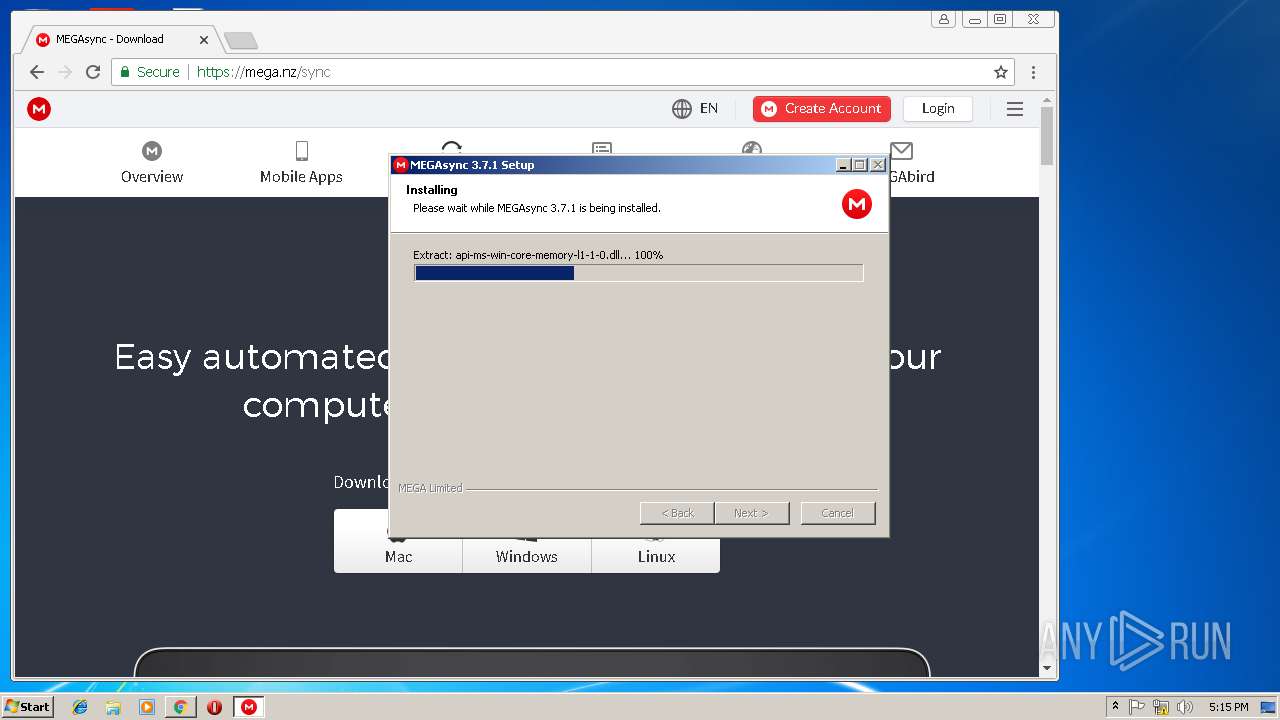Click the Extract api-ms-win-core-memory status text
This screenshot has width=1280, height=720.
(x=538, y=255)
